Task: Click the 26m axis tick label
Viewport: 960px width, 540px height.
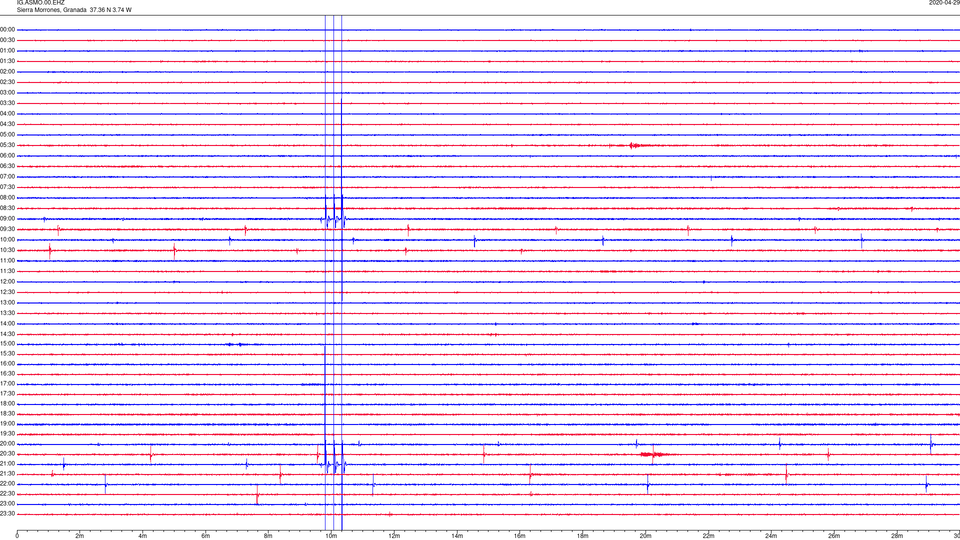Action: tap(834, 536)
